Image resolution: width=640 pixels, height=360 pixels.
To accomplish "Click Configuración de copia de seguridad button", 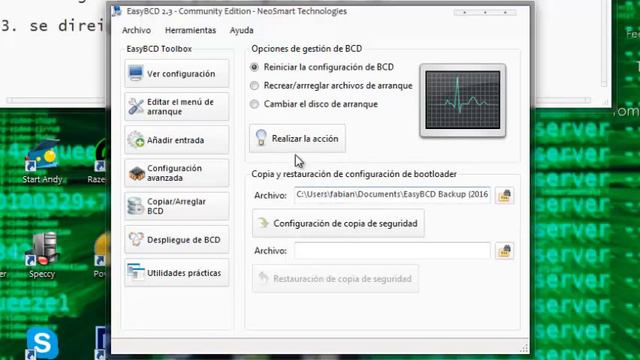I will coord(338,223).
